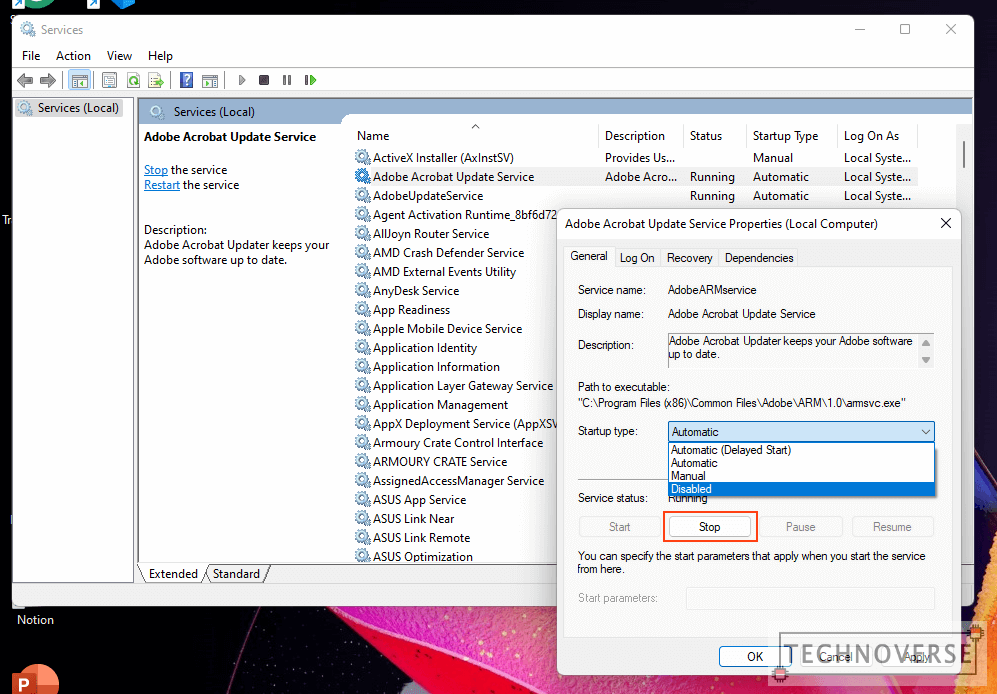997x694 pixels.
Task: Click the Forward arrow in the Services toolbar
Action: [x=48, y=80]
